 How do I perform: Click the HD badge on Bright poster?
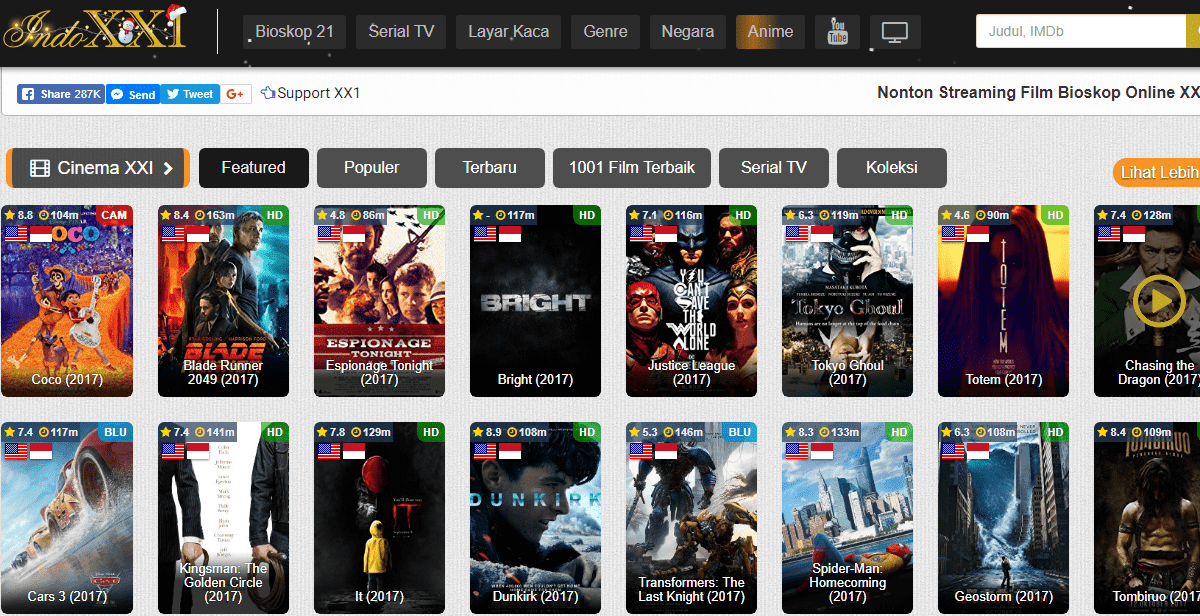point(587,215)
